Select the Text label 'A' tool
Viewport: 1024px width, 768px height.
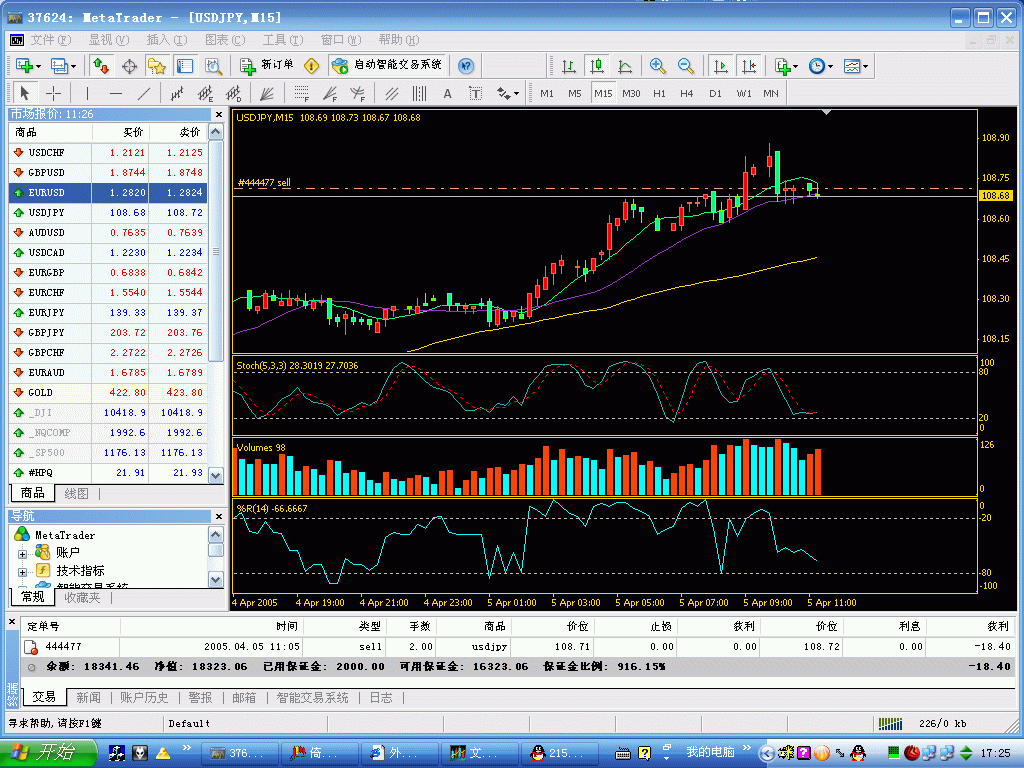pos(447,94)
